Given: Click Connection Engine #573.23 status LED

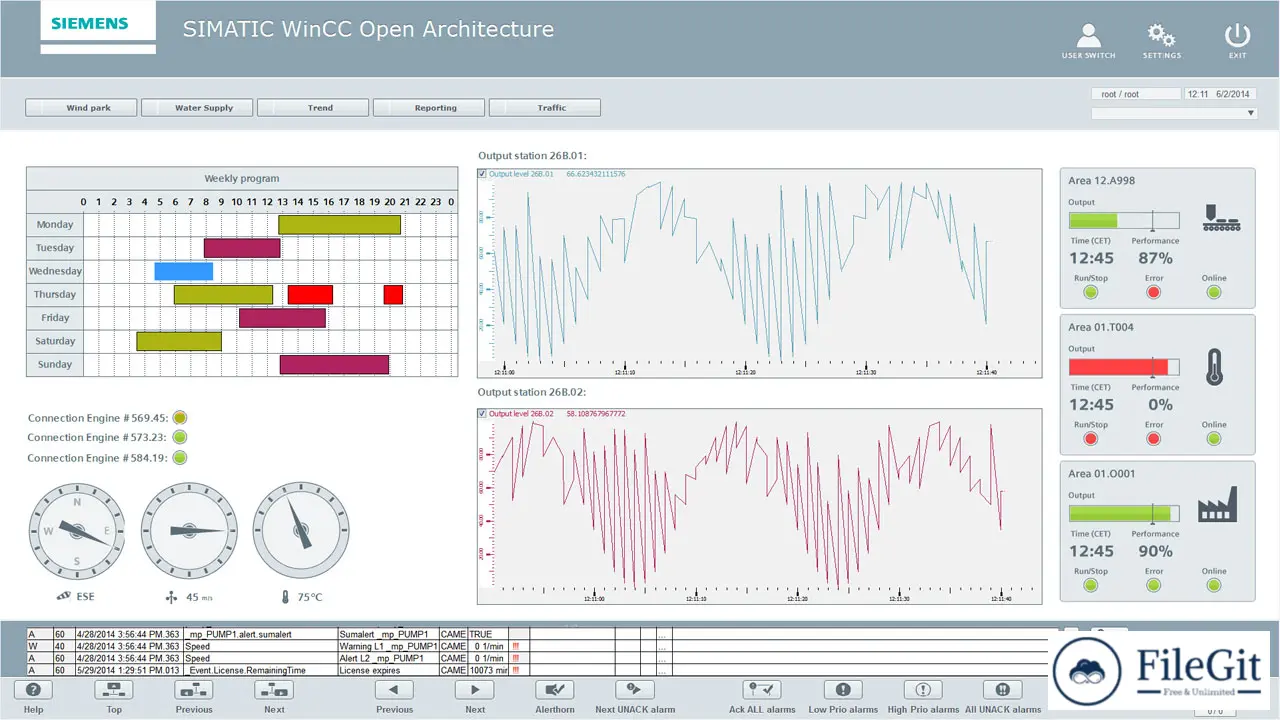Looking at the screenshot, I should [180, 438].
